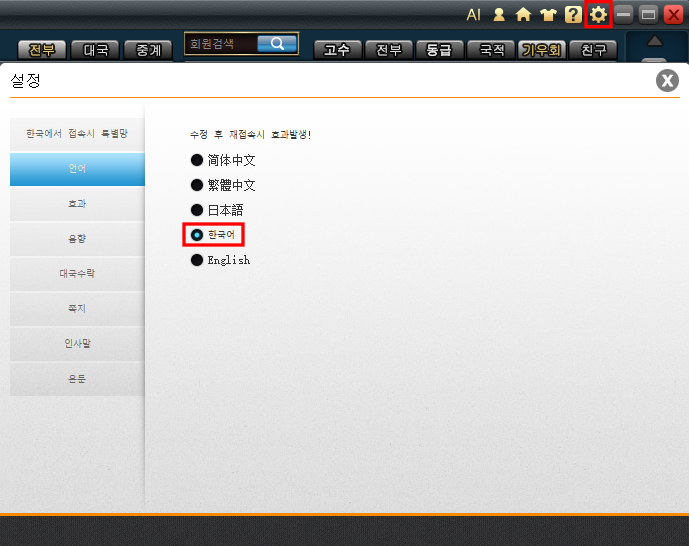
Task: Select 简体中文 language option
Action: 223,160
